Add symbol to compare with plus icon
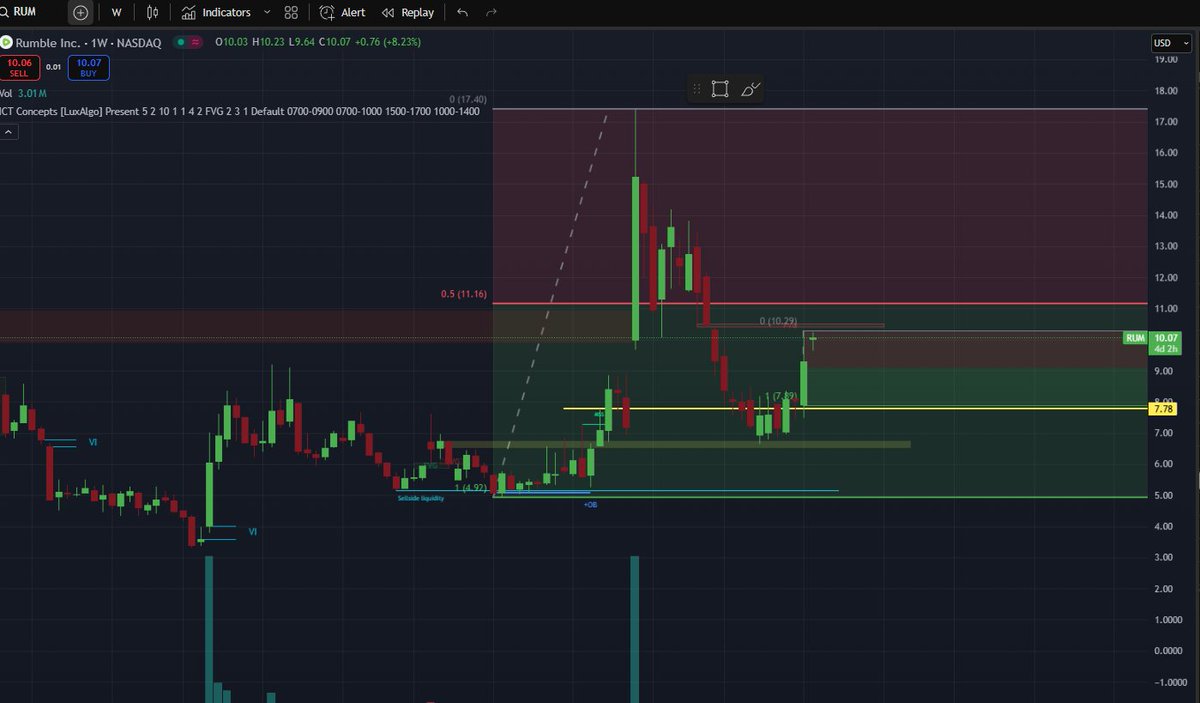 coord(81,12)
